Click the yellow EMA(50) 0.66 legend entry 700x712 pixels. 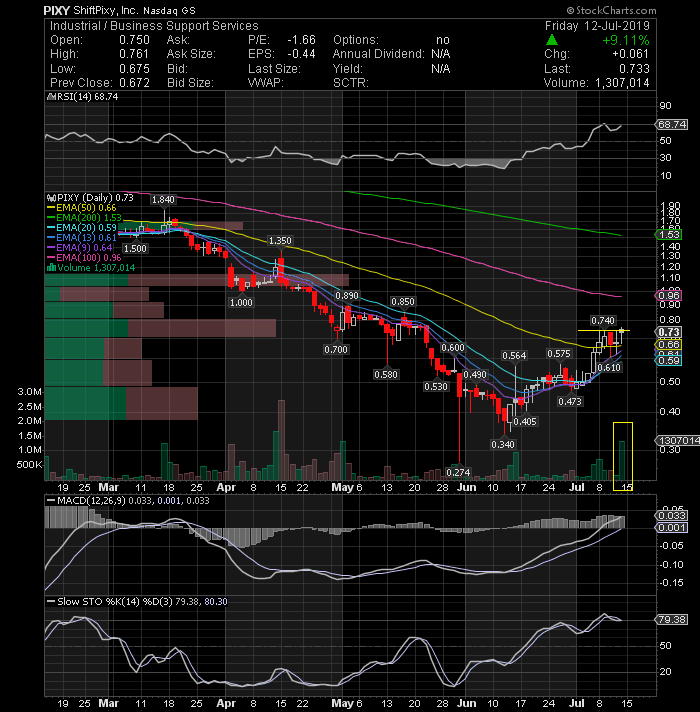click(x=82, y=208)
